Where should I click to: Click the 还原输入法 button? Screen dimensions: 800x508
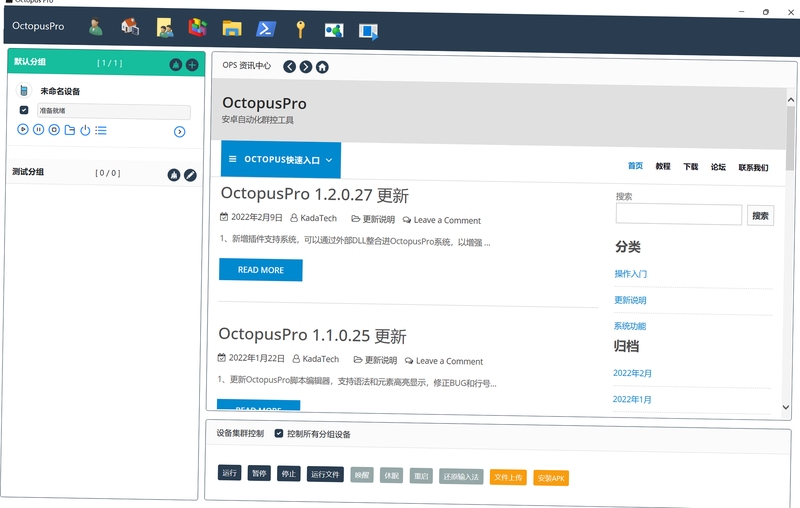click(461, 477)
